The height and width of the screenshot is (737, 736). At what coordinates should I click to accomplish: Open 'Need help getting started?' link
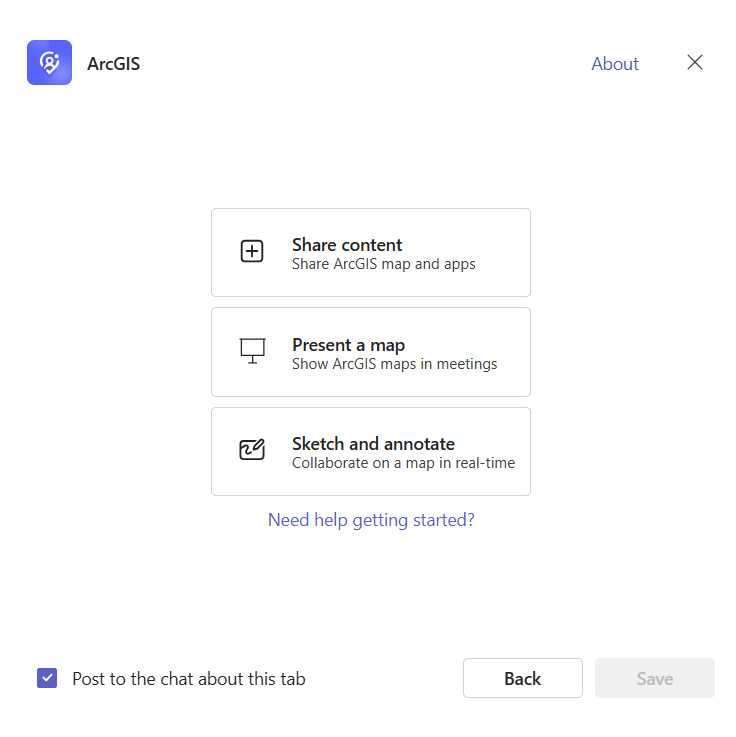point(371,520)
